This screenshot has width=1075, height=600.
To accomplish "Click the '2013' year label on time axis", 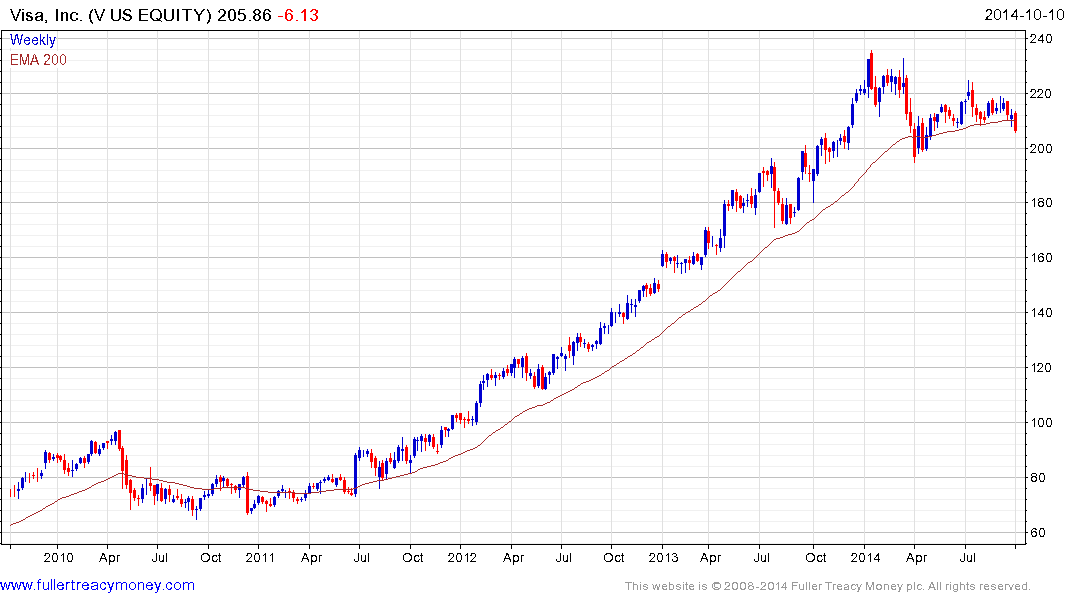I will [663, 557].
